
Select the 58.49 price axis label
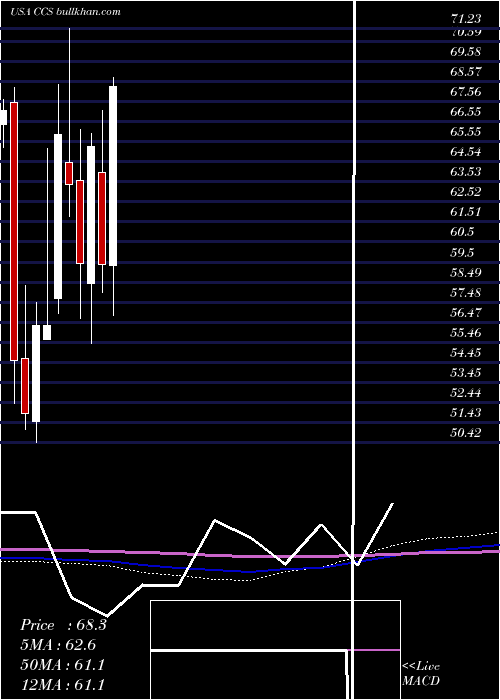click(x=466, y=273)
